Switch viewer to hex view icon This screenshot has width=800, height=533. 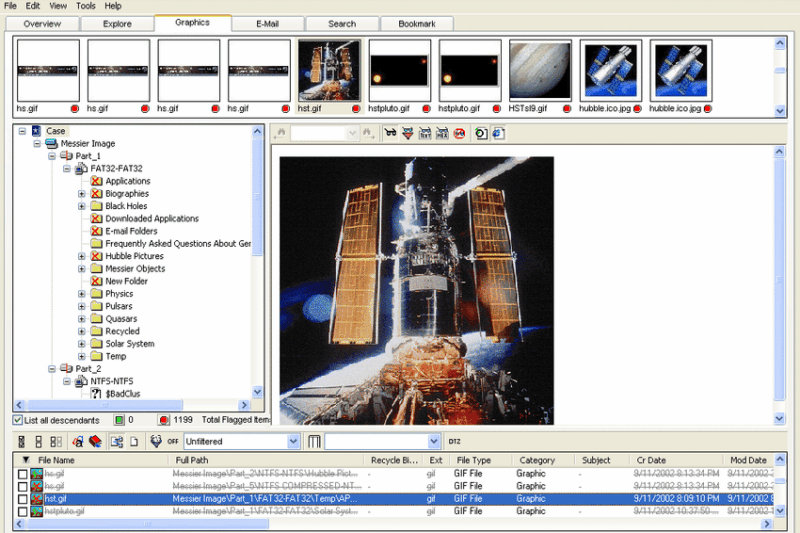coord(442,134)
